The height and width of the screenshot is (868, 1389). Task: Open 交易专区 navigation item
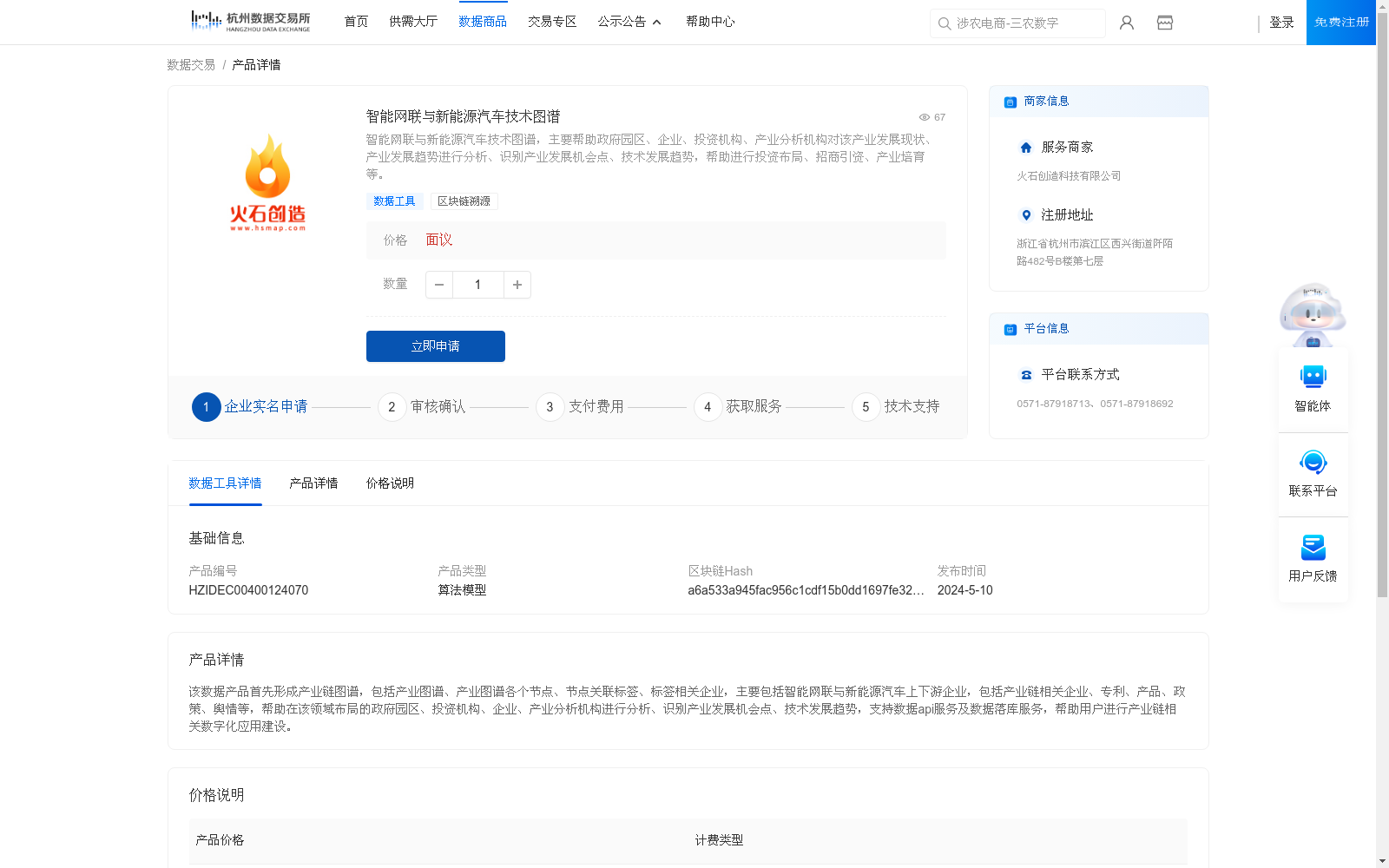[552, 22]
